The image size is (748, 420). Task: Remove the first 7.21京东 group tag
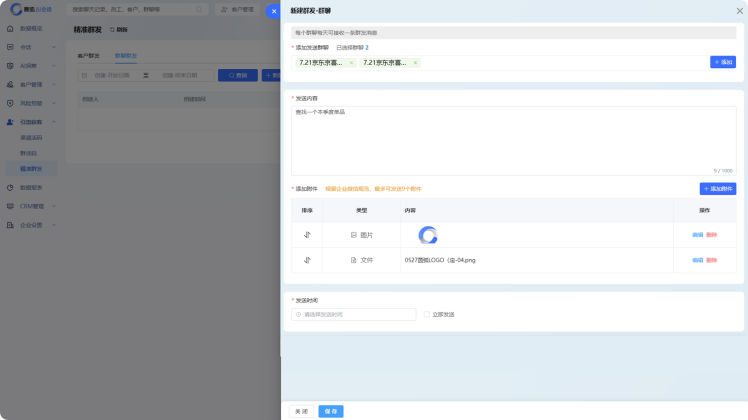click(351, 63)
